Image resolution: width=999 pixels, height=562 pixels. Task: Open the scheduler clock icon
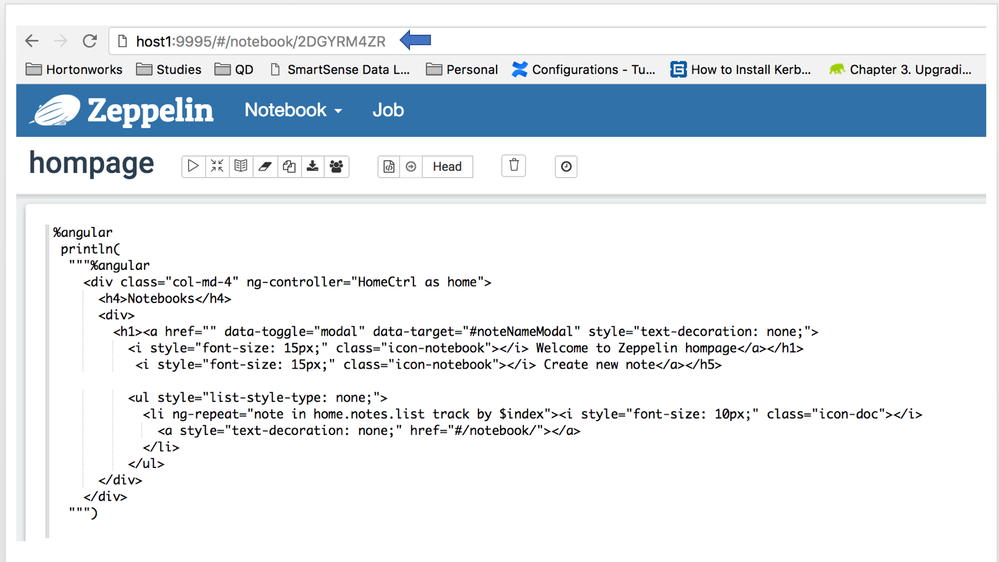566,166
